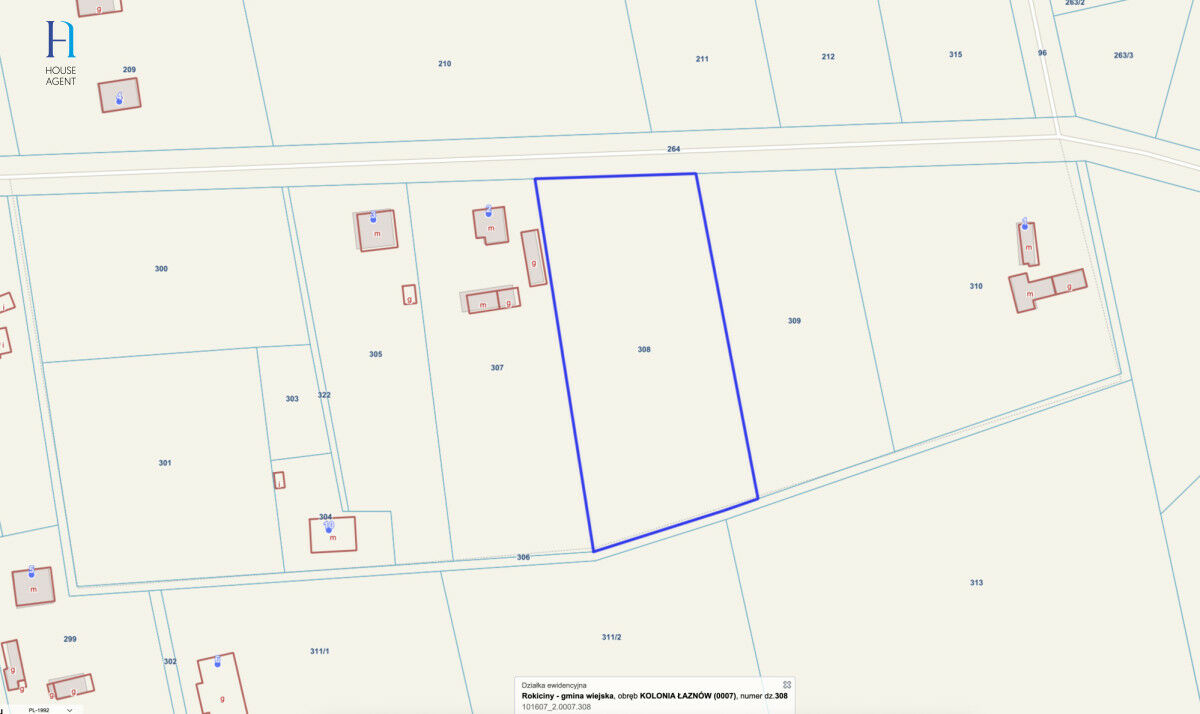This screenshot has height=714, width=1200.
Task: Click the address marker on parcel 311/1 building
Action: point(217,661)
